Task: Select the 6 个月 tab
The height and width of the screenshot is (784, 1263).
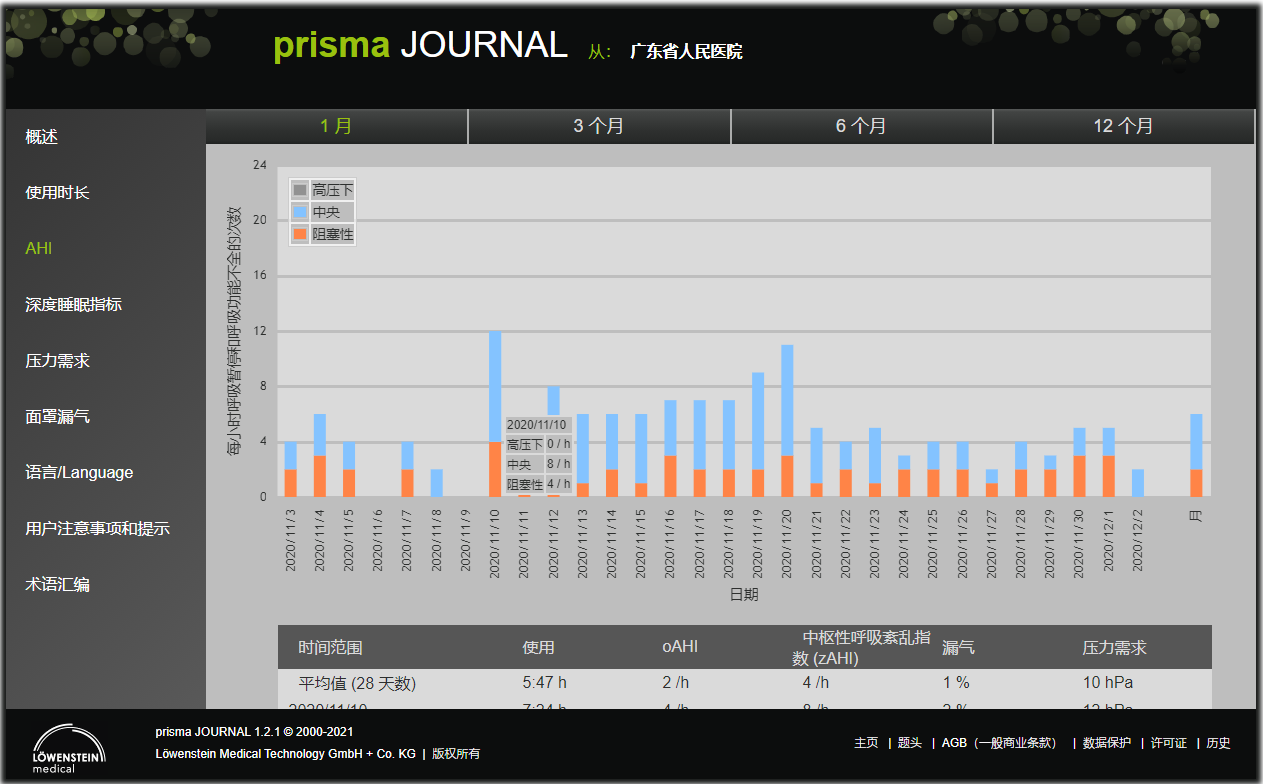Action: click(861, 126)
